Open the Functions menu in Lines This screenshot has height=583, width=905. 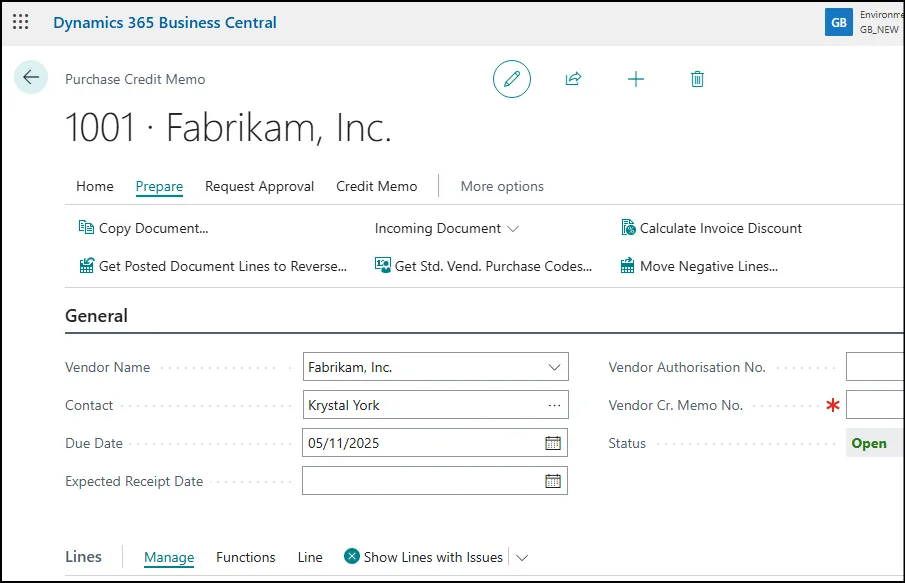click(245, 558)
